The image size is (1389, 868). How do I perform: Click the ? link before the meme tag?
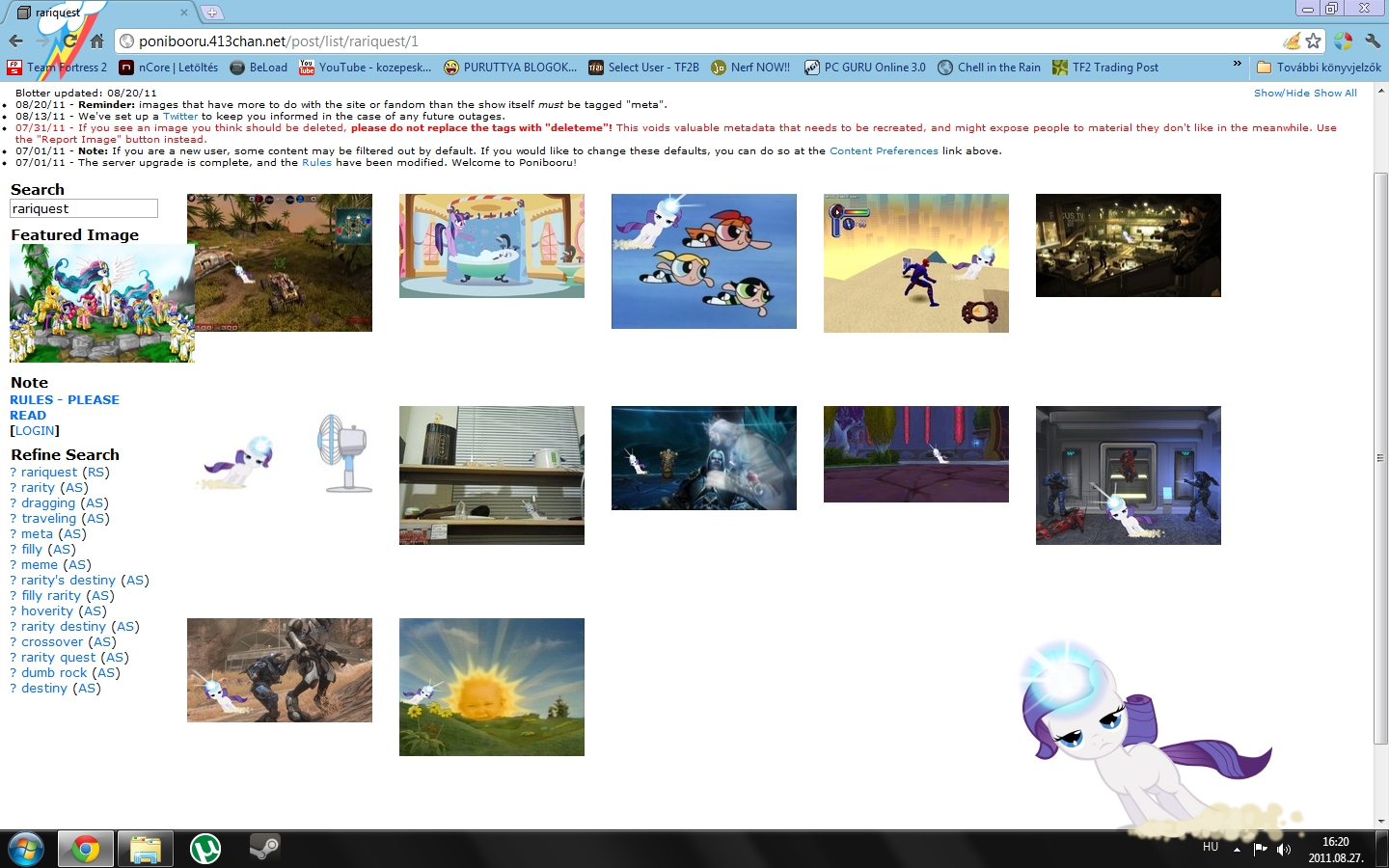click(x=14, y=564)
